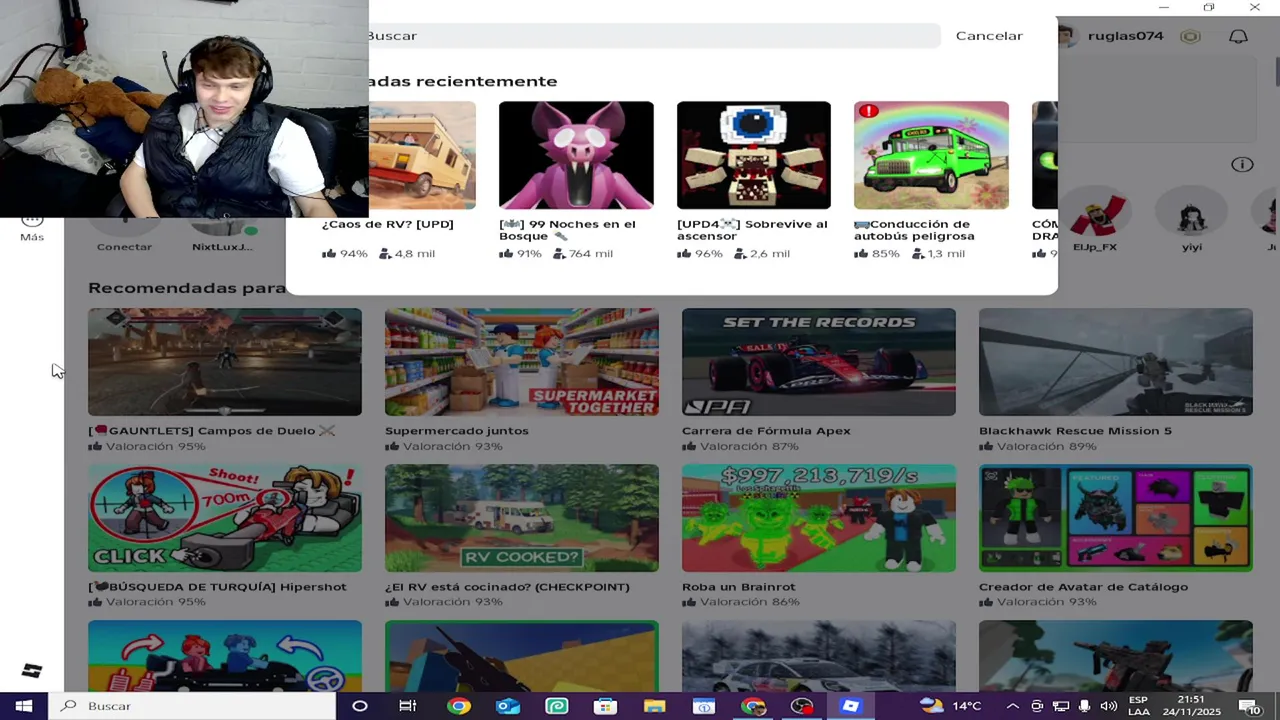Screen dimensions: 1280x720
Task: Click the Robux balance icon
Action: point(1190,36)
